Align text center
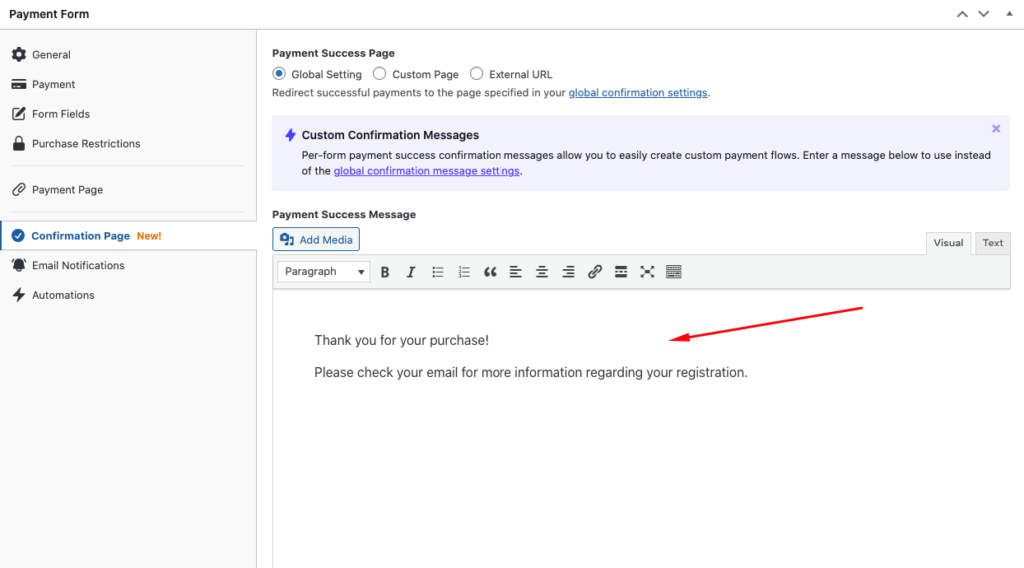 (x=542, y=272)
